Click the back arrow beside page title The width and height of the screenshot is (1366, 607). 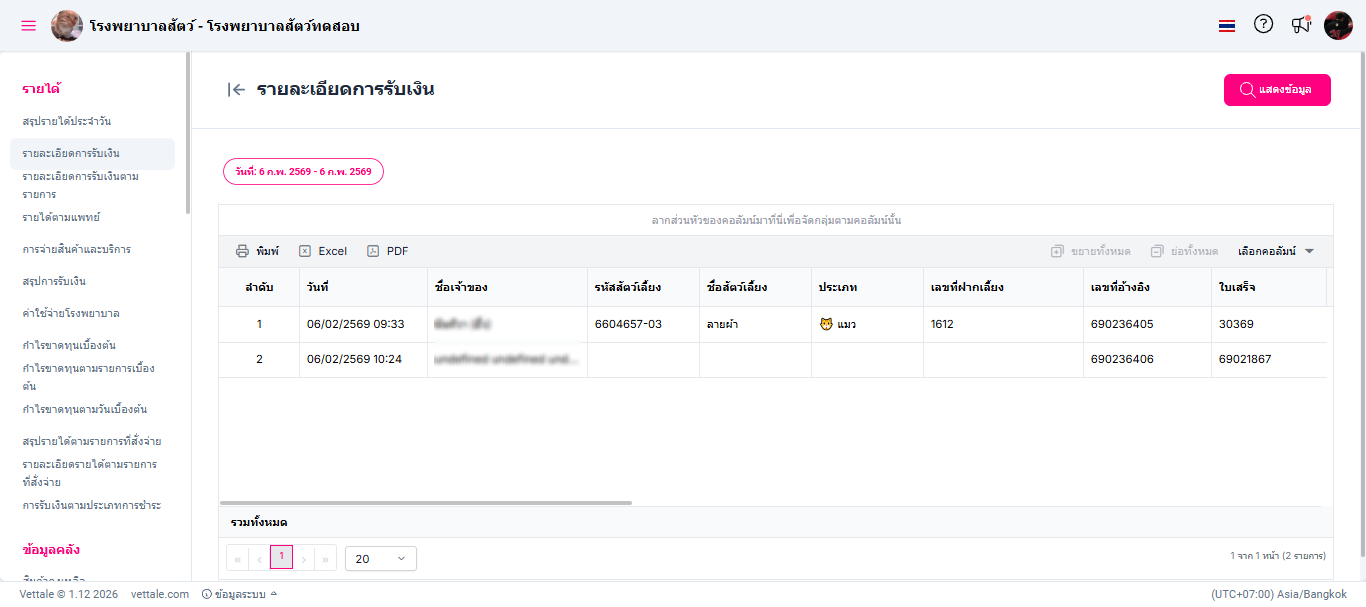click(x=236, y=90)
